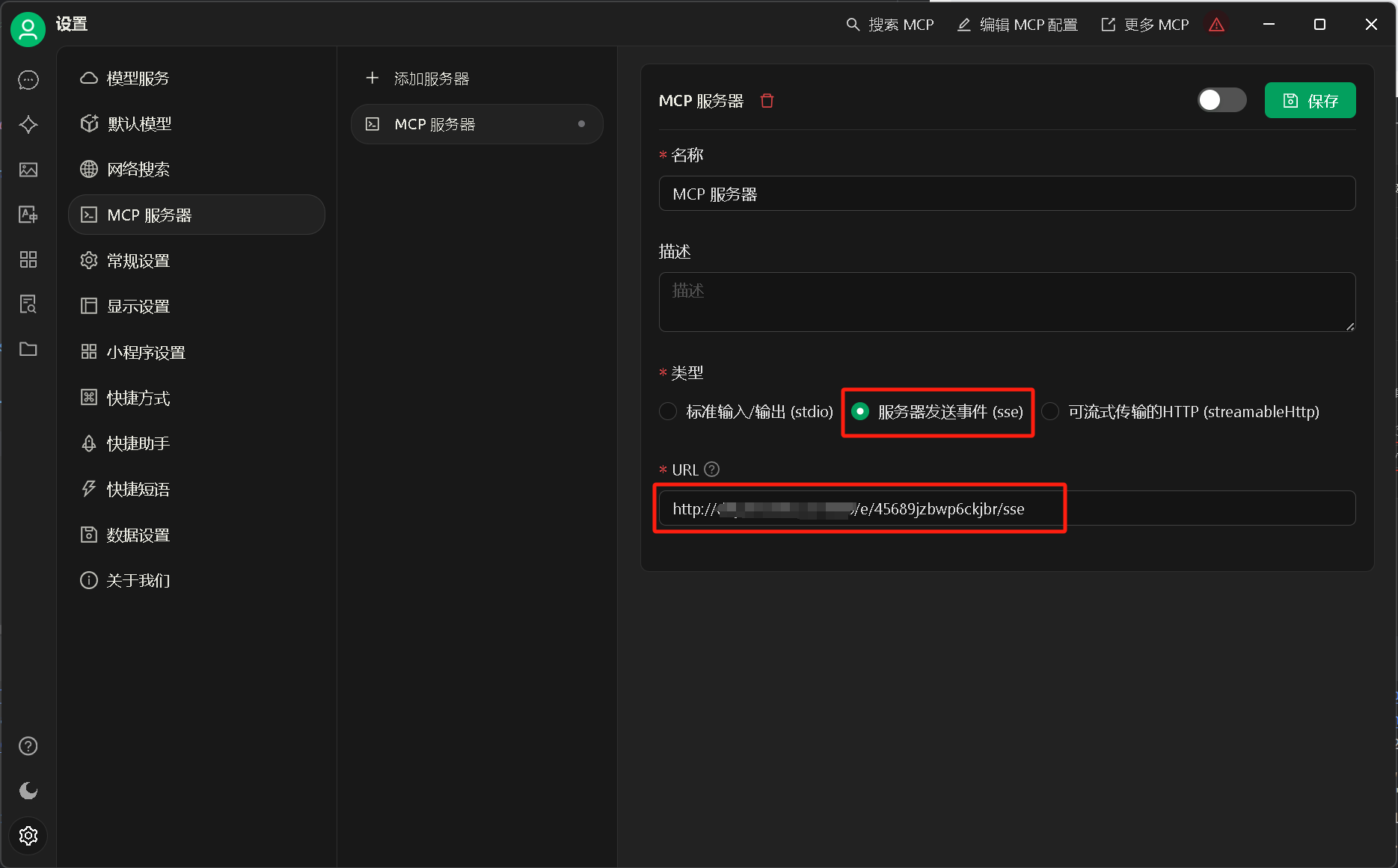Viewport: 1398px width, 868px height.
Task: Toggle the MCP server enable switch
Action: tap(1221, 100)
